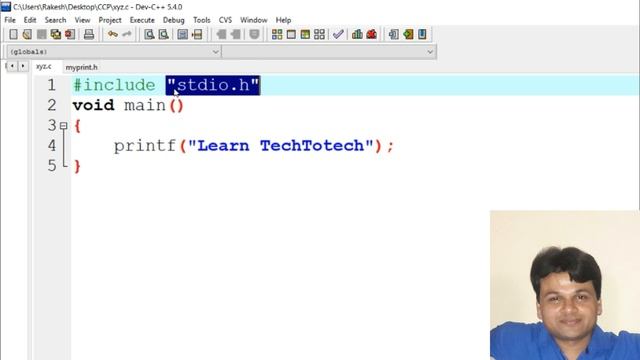The height and width of the screenshot is (360, 640).
Task: Click the word main on line 2
Action: point(145,105)
